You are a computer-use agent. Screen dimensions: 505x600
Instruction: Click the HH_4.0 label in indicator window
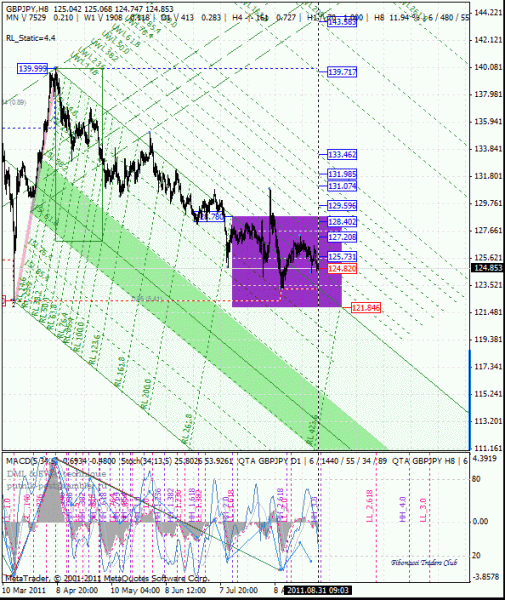403,510
